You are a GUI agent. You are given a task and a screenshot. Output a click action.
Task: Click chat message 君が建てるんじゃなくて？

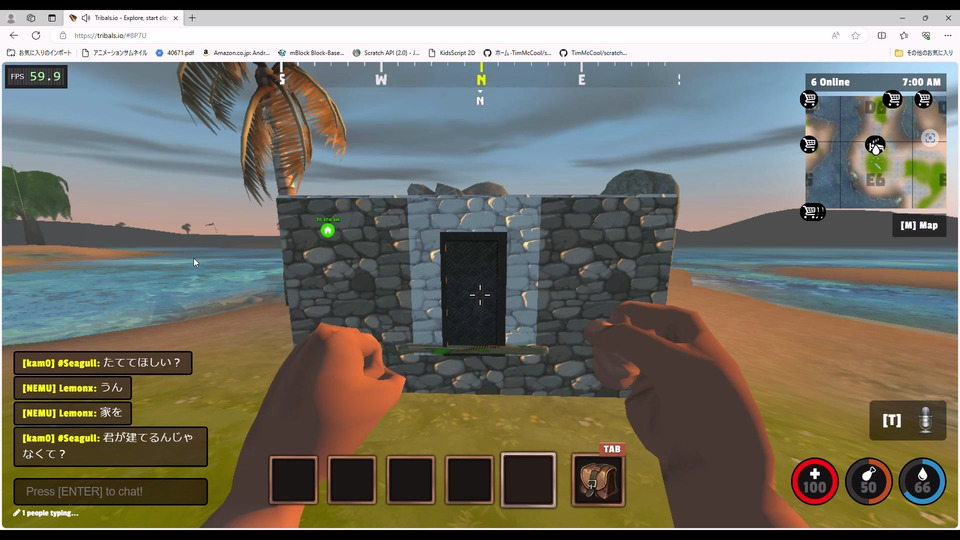108,446
